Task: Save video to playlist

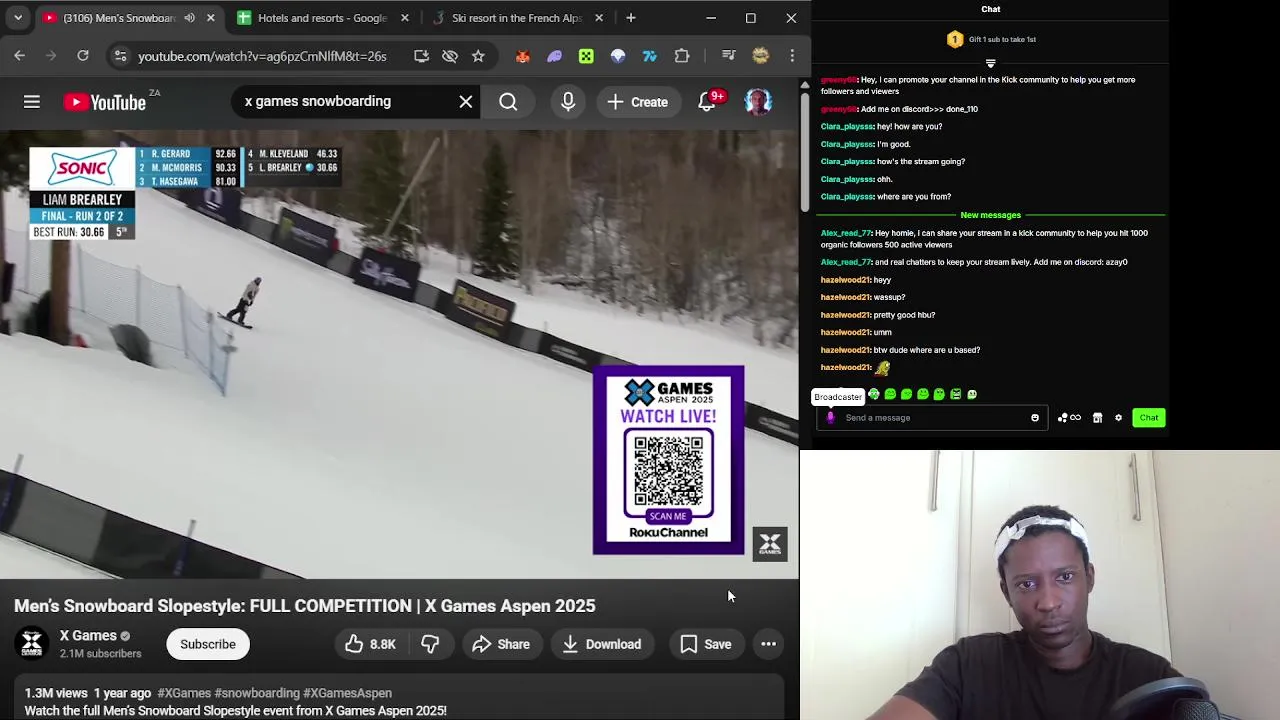Action: pyautogui.click(x=706, y=644)
